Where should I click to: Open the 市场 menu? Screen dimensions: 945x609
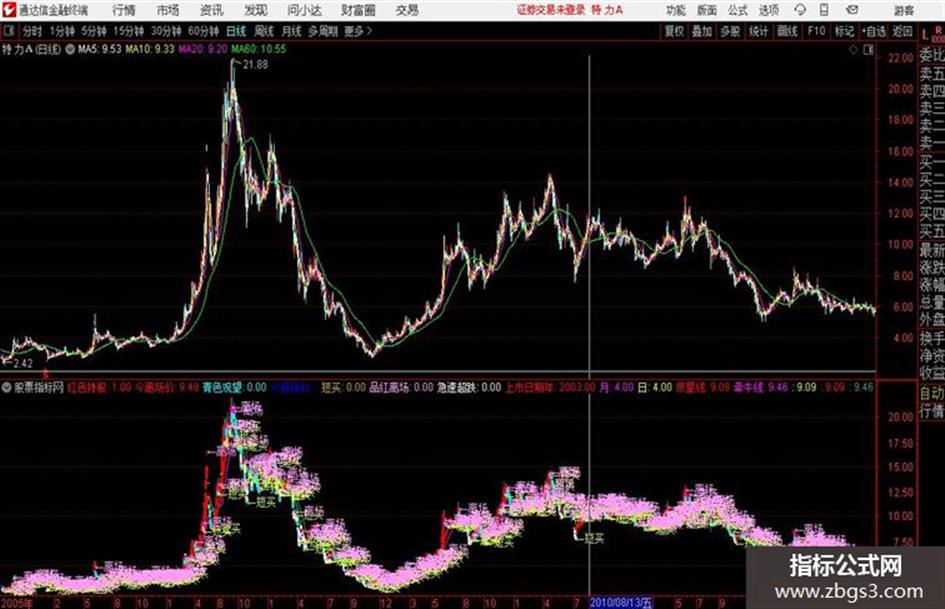168,10
